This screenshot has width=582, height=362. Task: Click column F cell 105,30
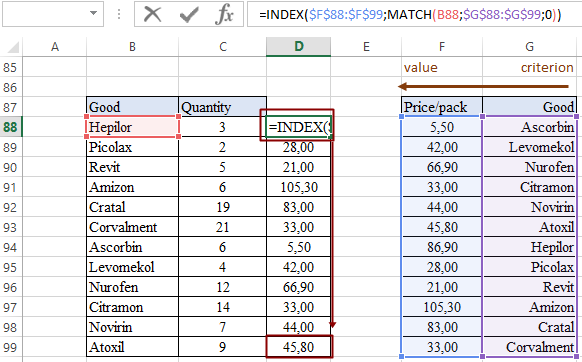click(442, 307)
